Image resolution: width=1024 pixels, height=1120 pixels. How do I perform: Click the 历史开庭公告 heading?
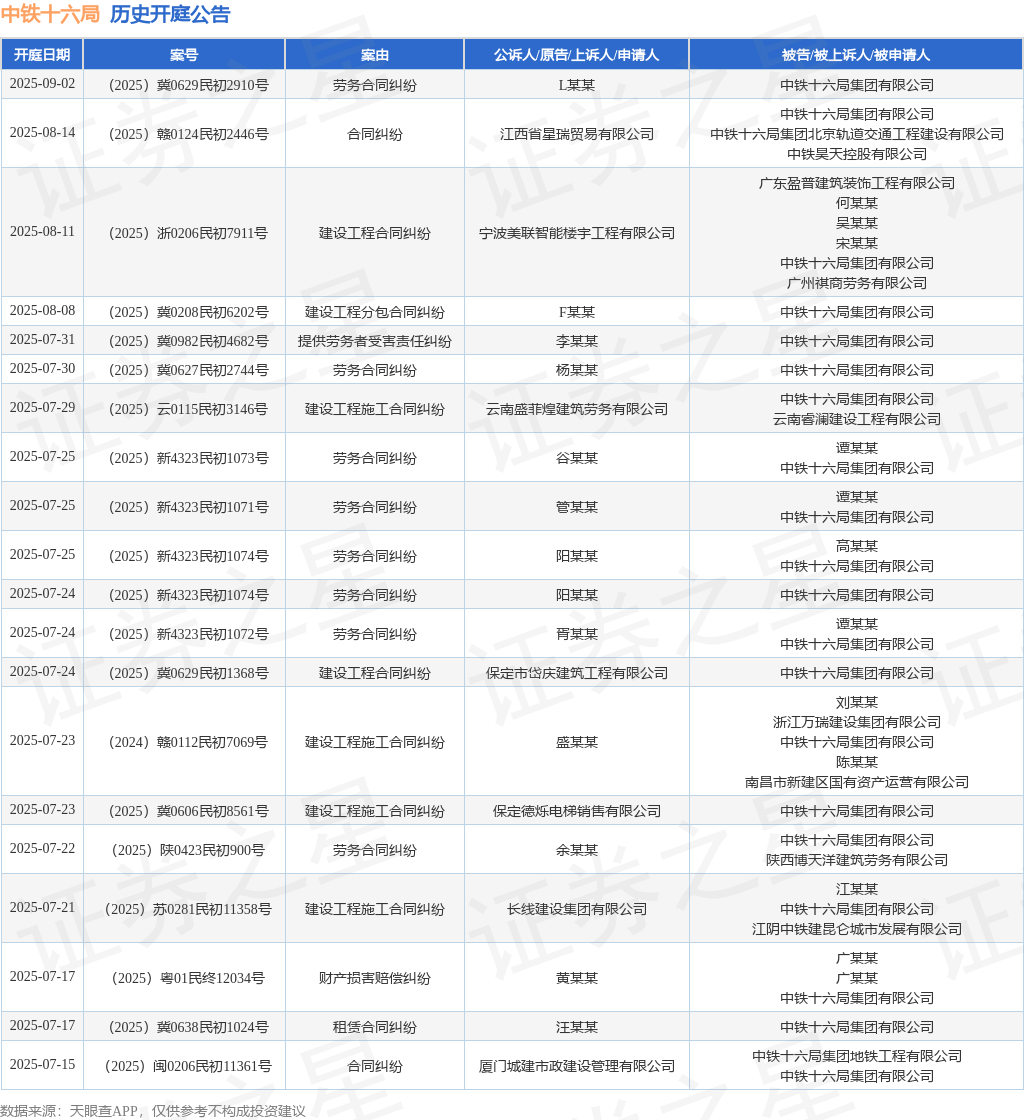pos(170,14)
